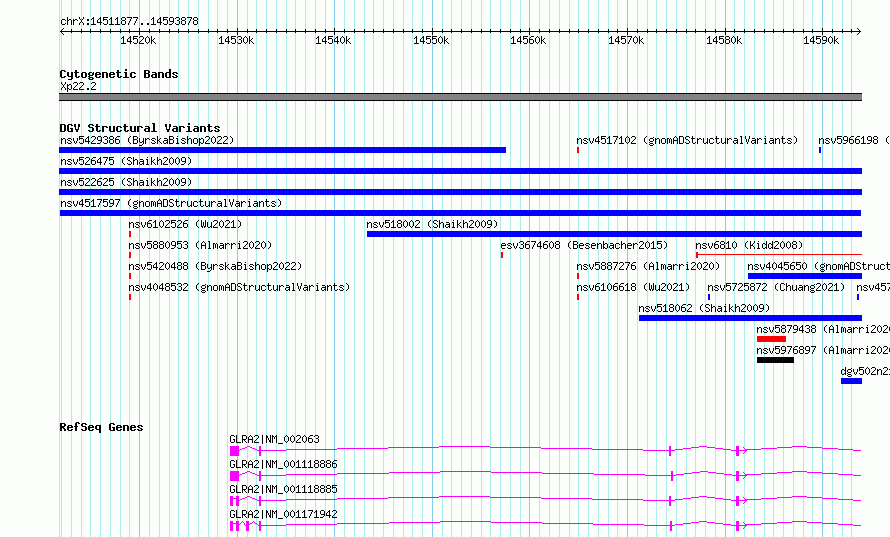Click the 14580k ruler tick label
Screen dimensions: 890x537
click(724, 40)
